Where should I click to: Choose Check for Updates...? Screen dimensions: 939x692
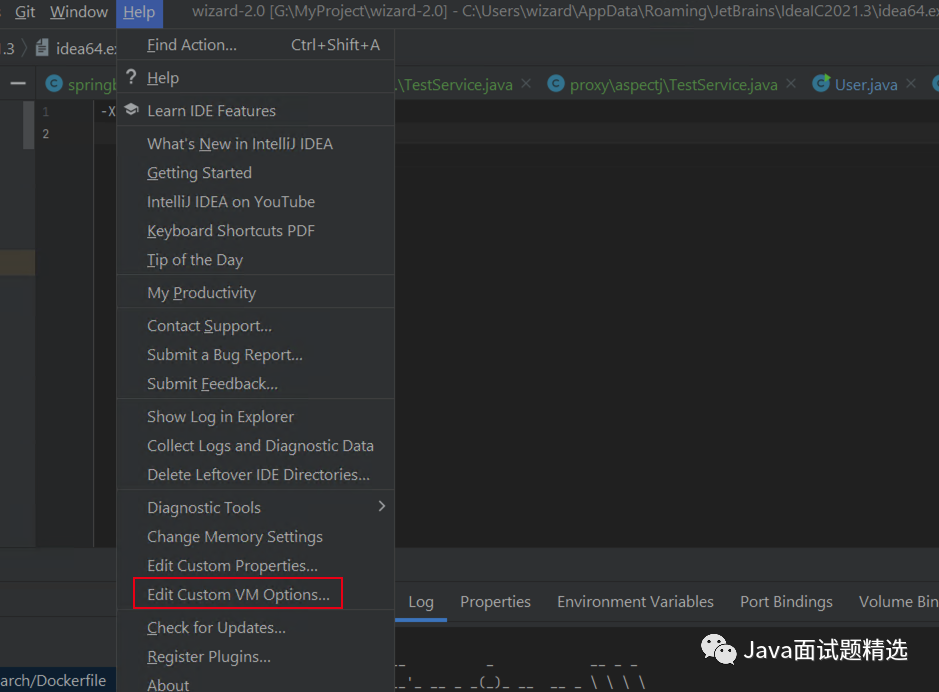tap(256, 628)
